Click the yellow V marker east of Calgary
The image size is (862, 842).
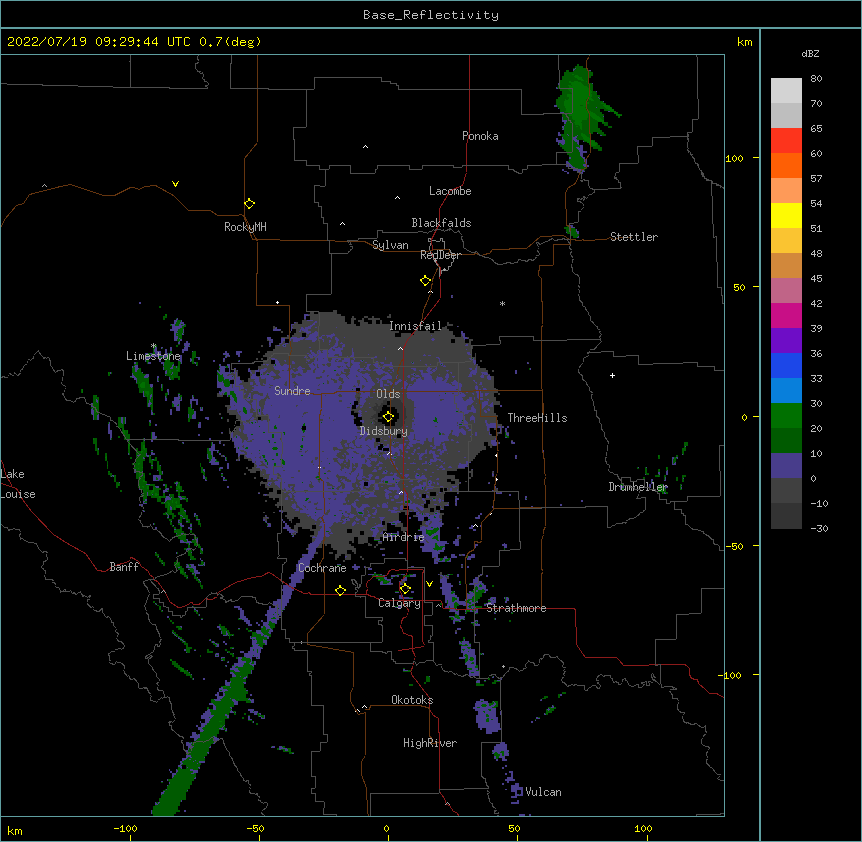click(429, 584)
